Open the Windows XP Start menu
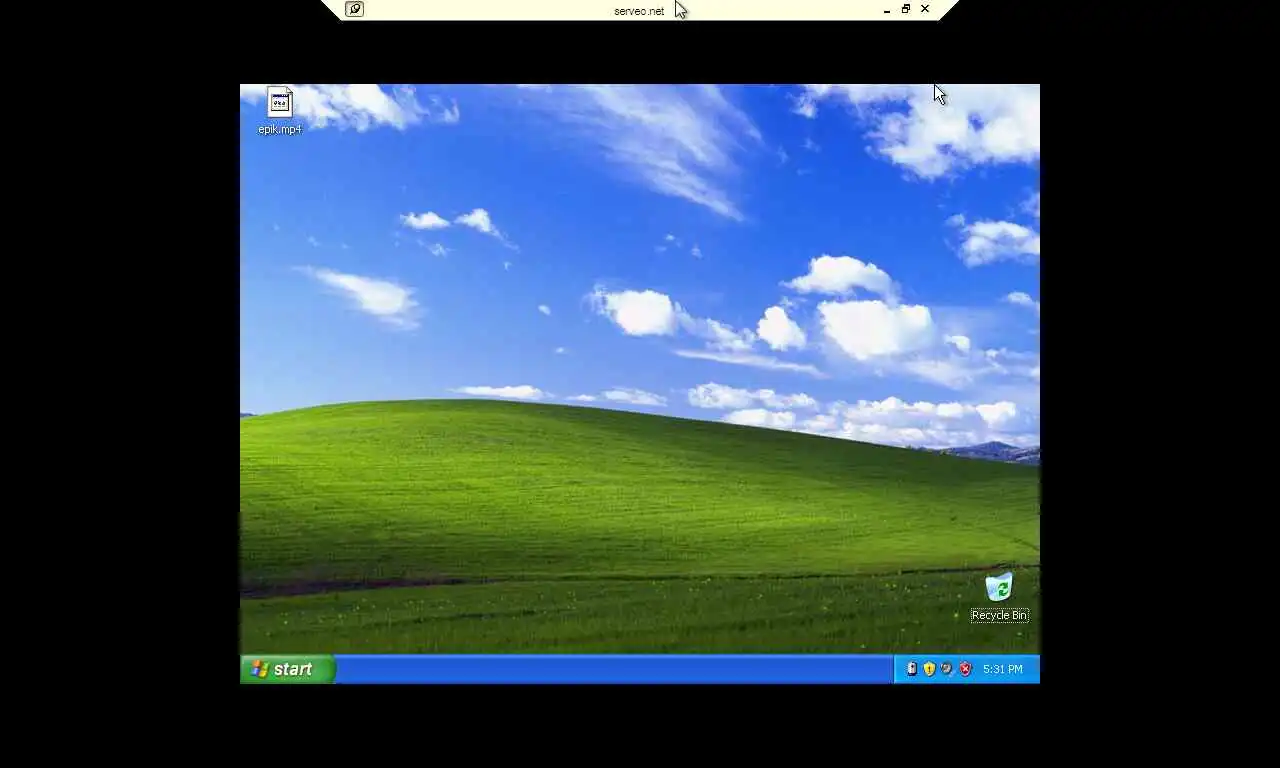This screenshot has height=768, width=1280. pos(287,669)
